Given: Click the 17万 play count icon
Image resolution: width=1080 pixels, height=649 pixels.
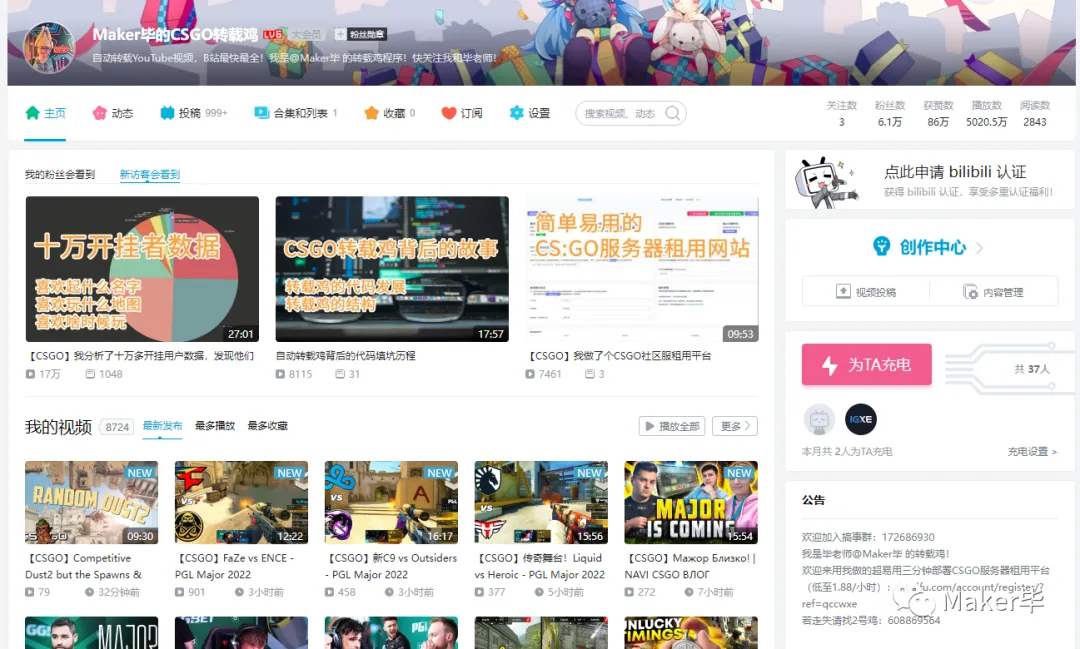Looking at the screenshot, I should coord(30,374).
